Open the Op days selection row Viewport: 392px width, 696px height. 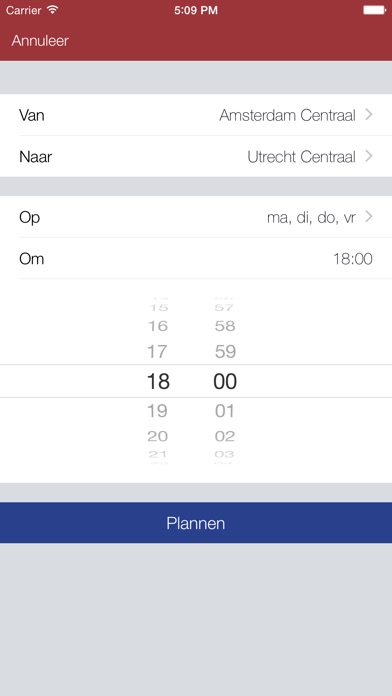(x=196, y=217)
